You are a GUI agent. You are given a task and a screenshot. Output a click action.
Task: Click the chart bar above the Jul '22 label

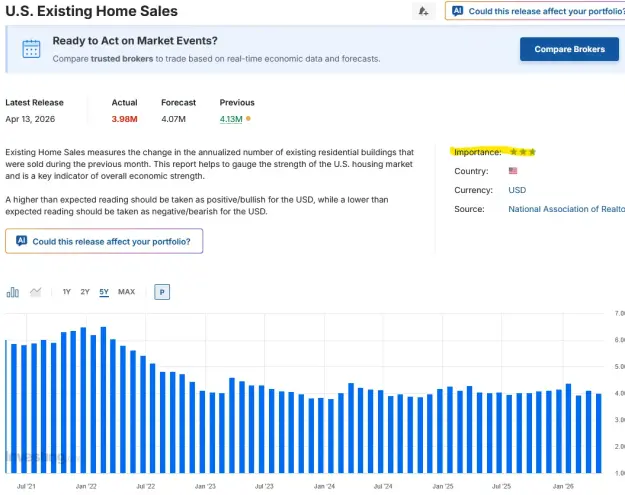click(x=143, y=414)
